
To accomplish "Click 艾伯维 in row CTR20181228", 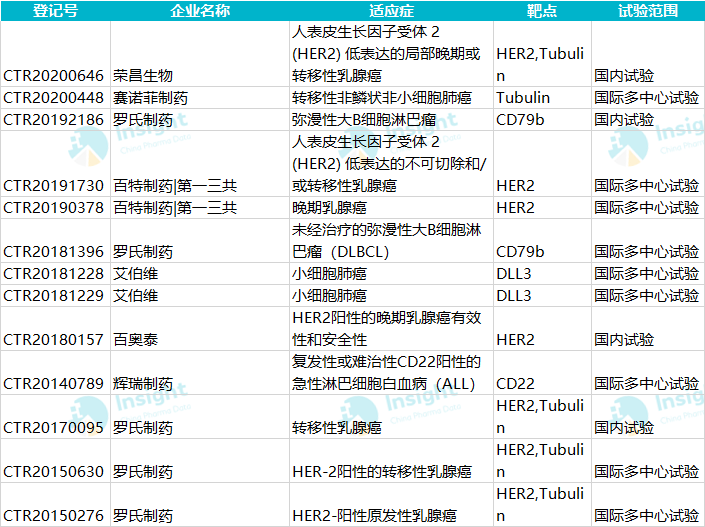I will [x=135, y=274].
